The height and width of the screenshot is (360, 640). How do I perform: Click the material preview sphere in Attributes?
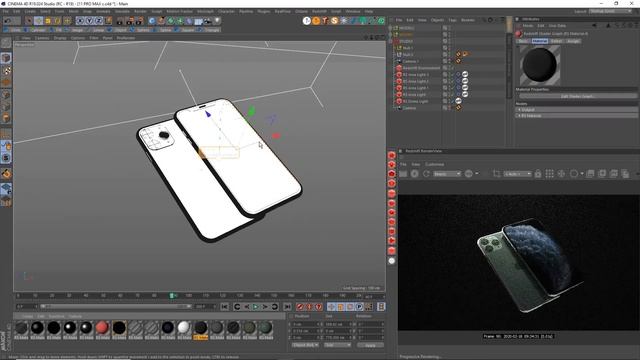[540, 65]
